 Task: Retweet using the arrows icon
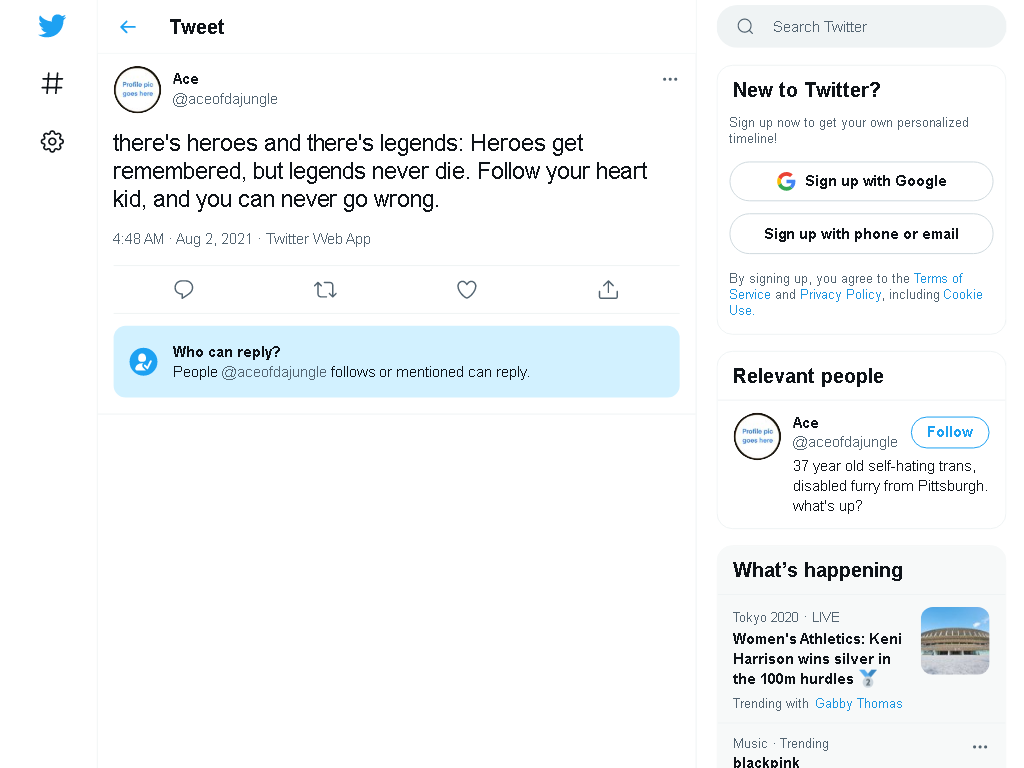(325, 289)
